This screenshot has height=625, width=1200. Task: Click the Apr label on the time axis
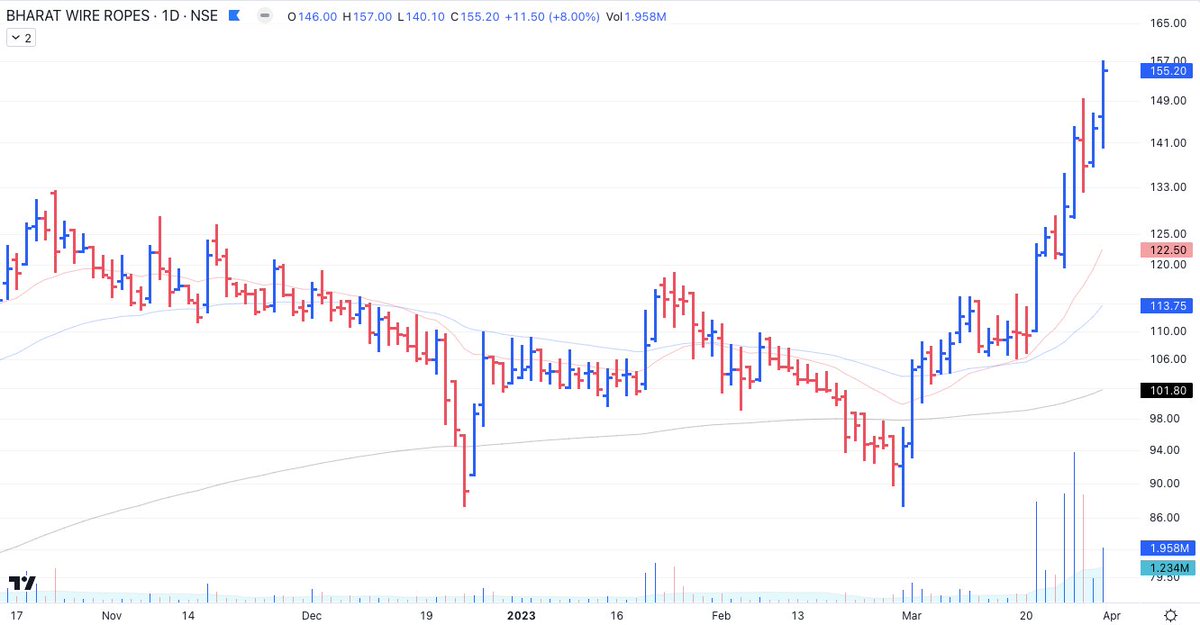(1113, 616)
